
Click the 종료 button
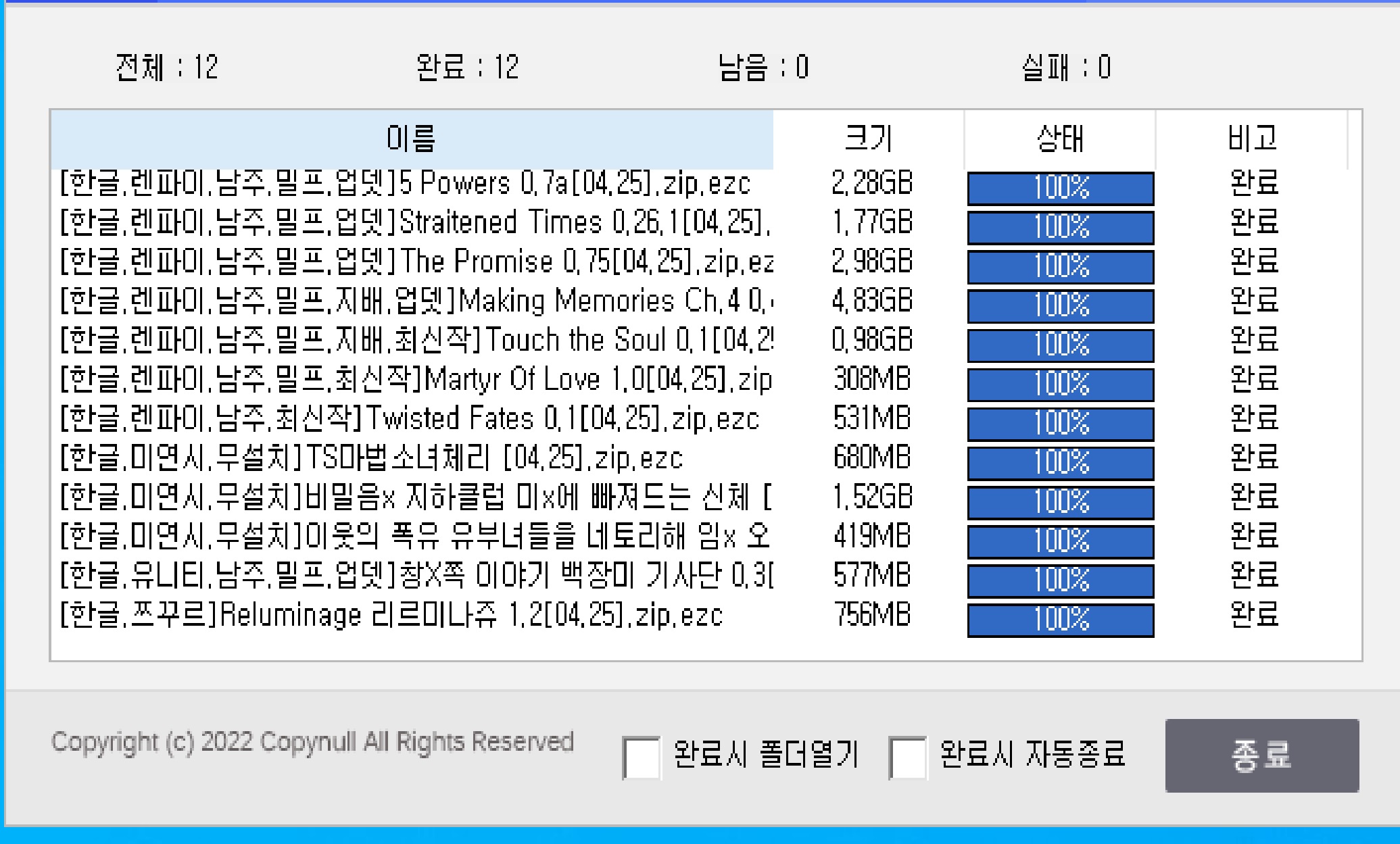(1261, 755)
